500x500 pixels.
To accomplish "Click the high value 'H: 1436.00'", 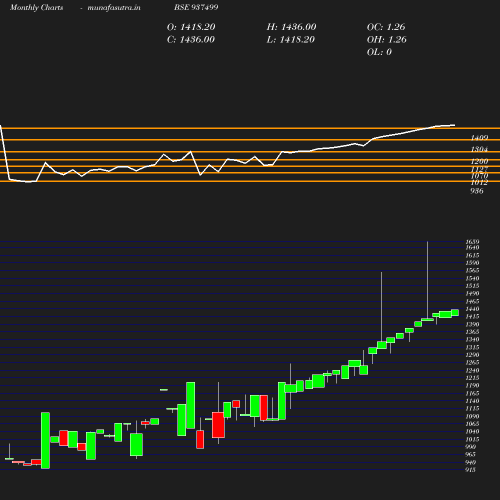I will coord(291,27).
